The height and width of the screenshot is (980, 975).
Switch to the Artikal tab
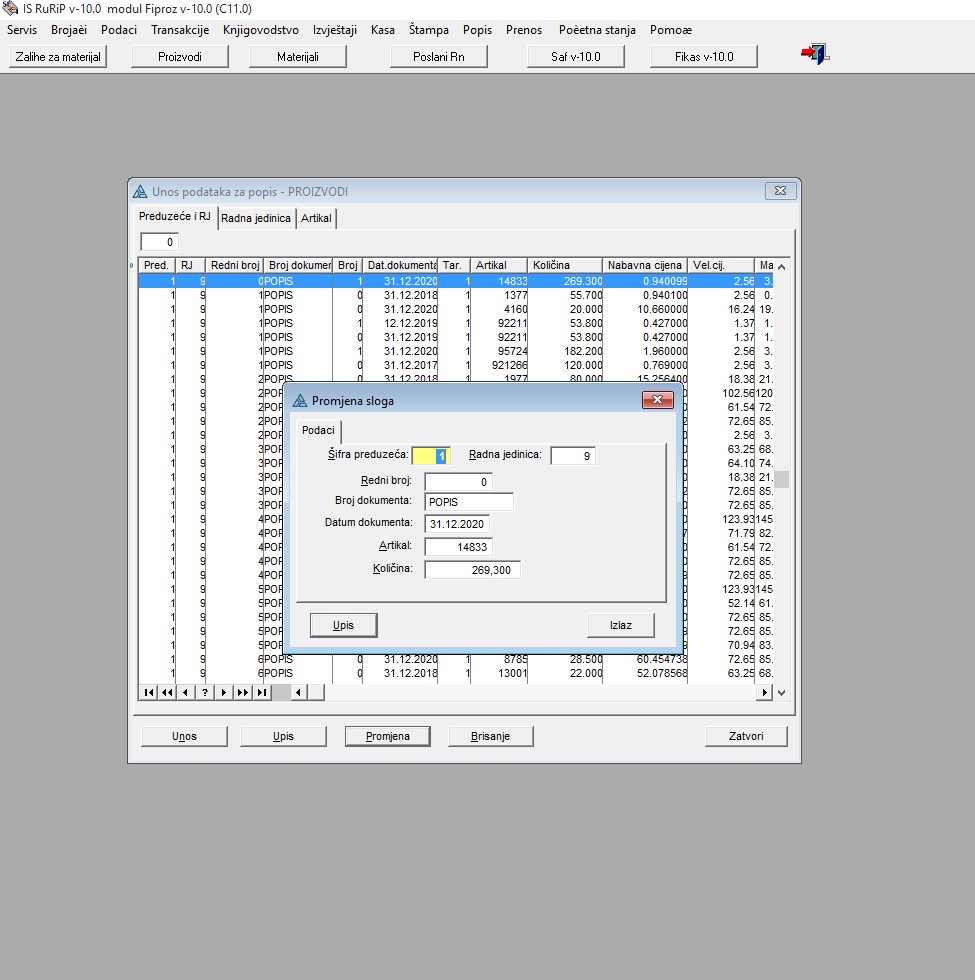pos(316,218)
